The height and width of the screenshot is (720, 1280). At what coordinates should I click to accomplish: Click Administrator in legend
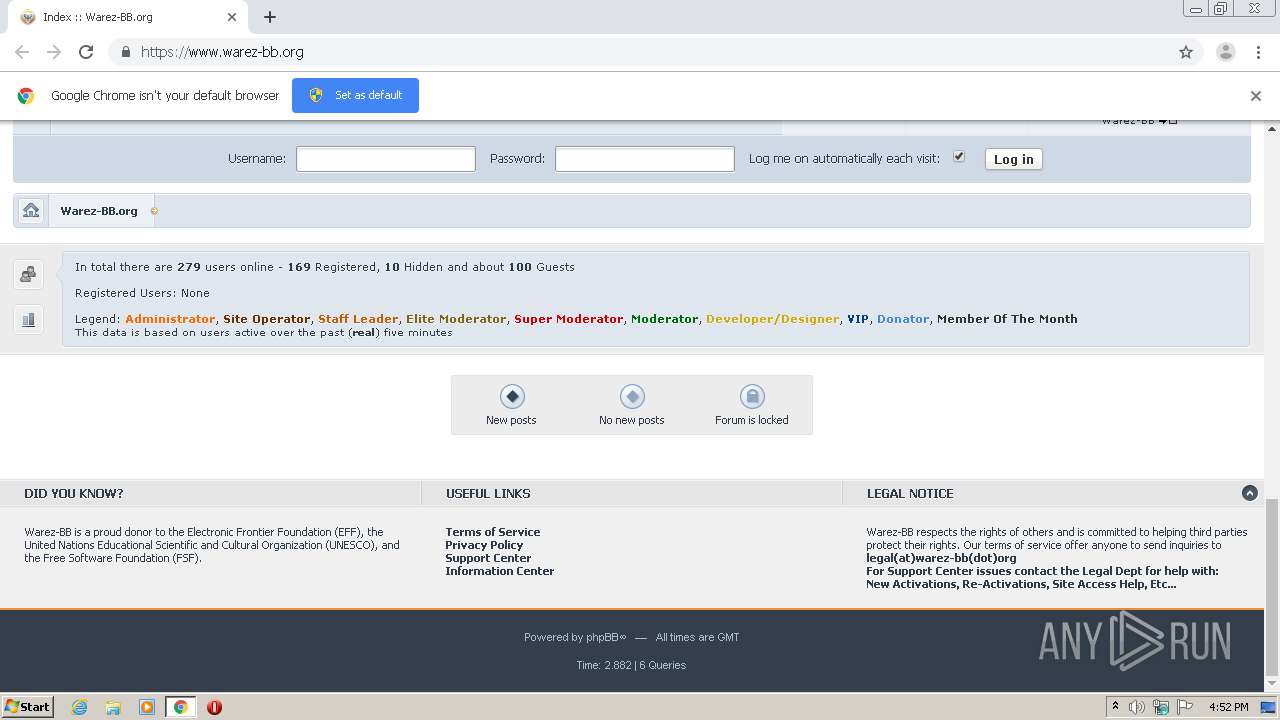point(170,319)
